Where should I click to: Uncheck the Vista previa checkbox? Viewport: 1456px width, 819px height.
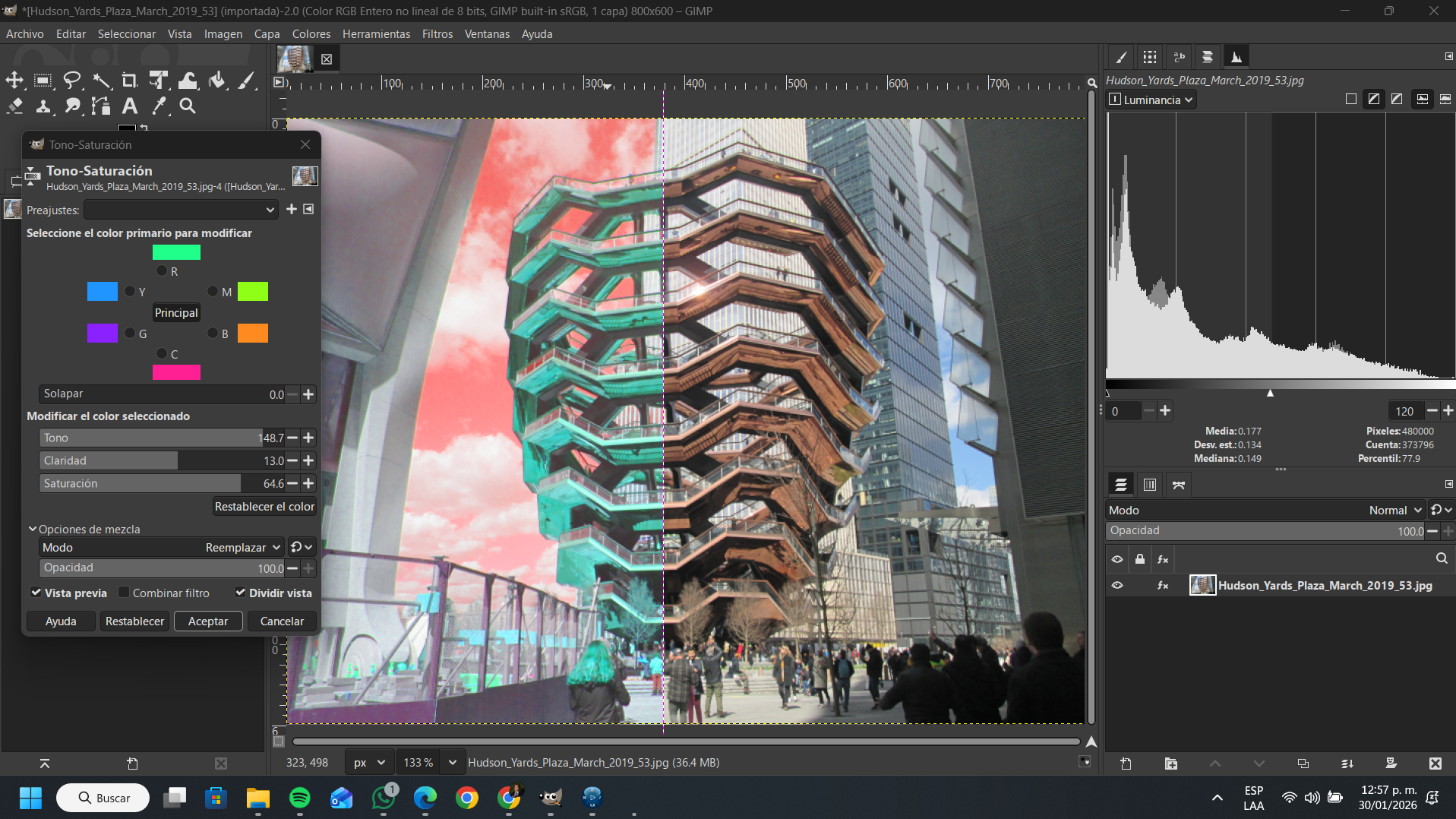click(36, 593)
